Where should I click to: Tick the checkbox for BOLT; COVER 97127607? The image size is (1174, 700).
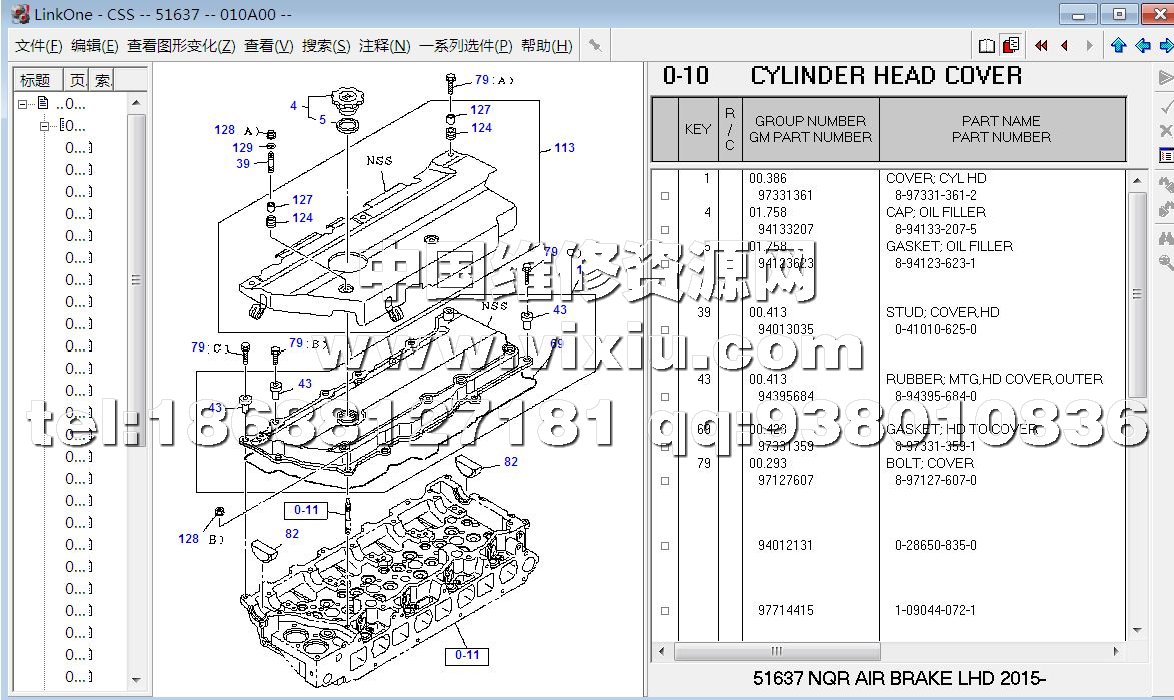pyautogui.click(x=665, y=481)
